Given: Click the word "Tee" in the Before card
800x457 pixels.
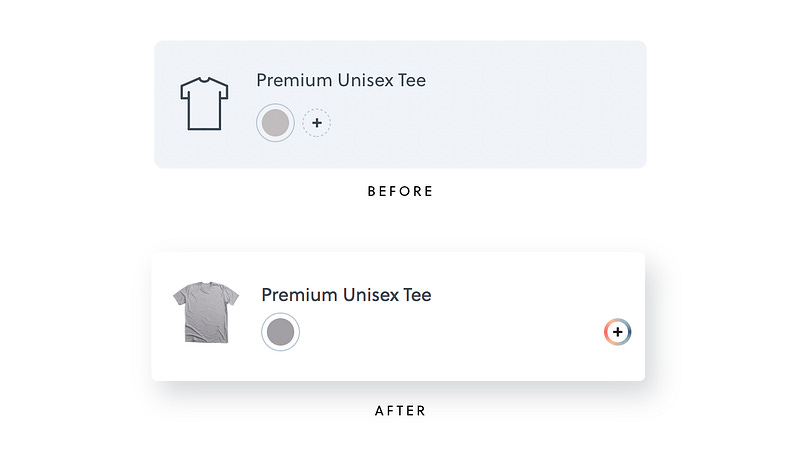Looking at the screenshot, I should tap(412, 80).
